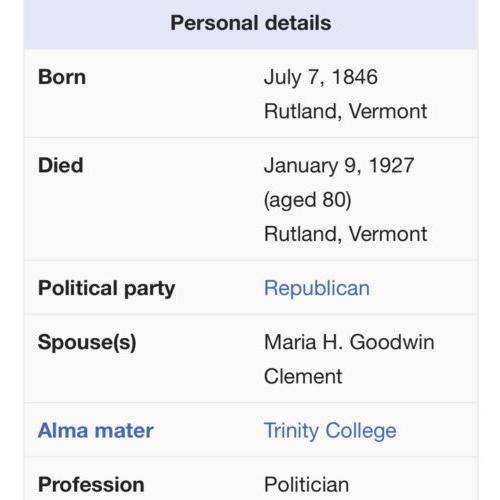Click the Profession label
Image resolution: width=500 pixels, height=500 pixels.
(91, 485)
